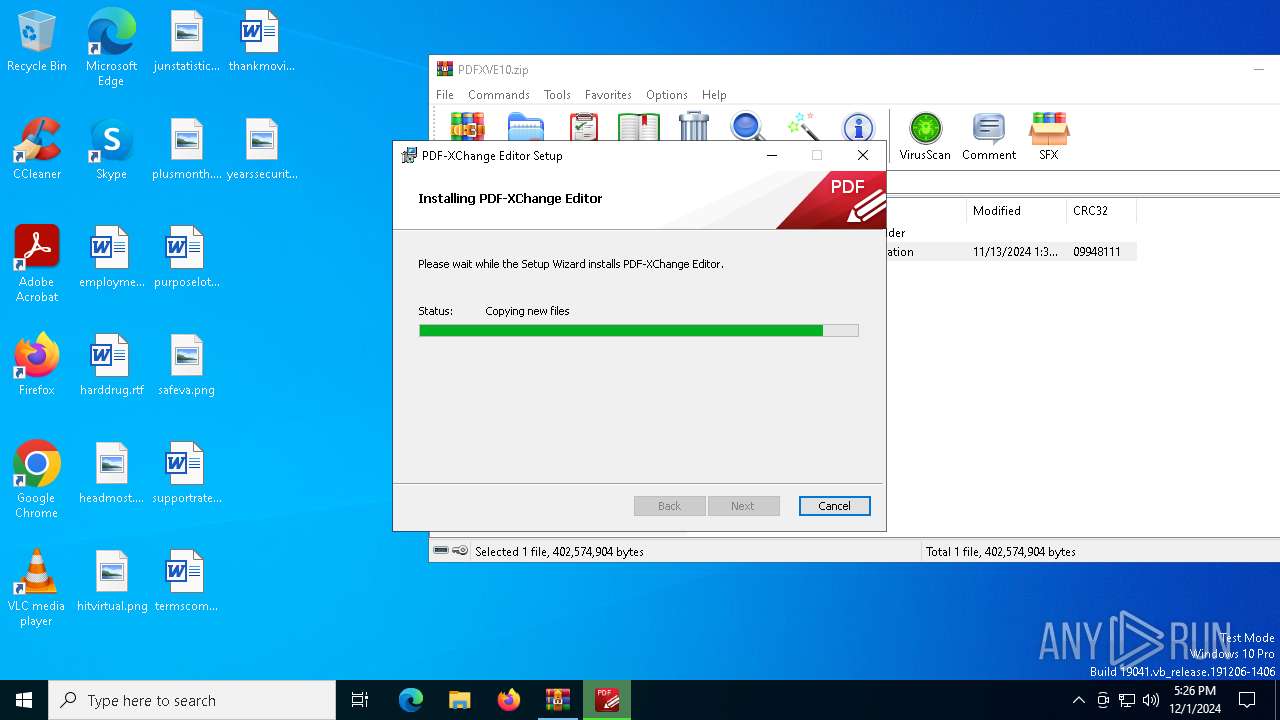Click Windows Start button

24,700
